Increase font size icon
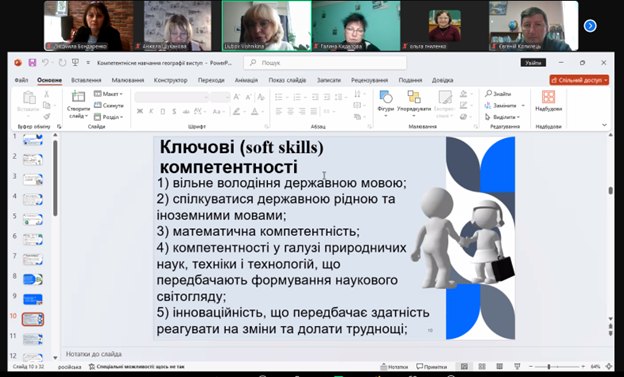624x377 pixels. pyautogui.click(x=237, y=97)
